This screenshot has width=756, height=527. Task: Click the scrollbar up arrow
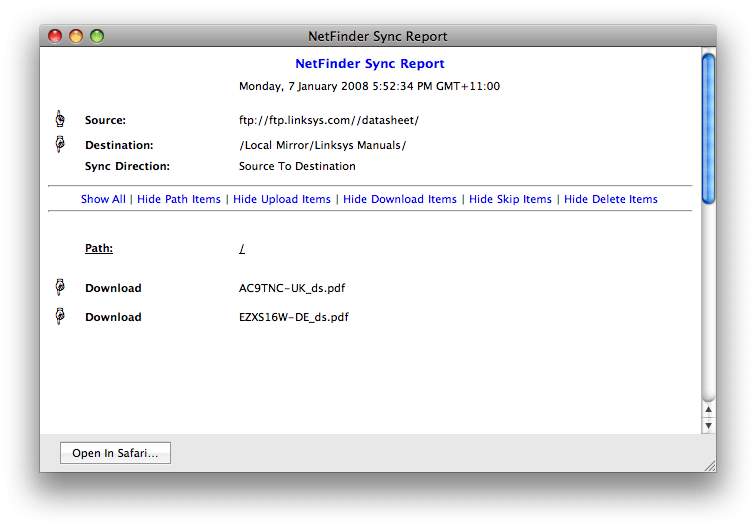708,409
